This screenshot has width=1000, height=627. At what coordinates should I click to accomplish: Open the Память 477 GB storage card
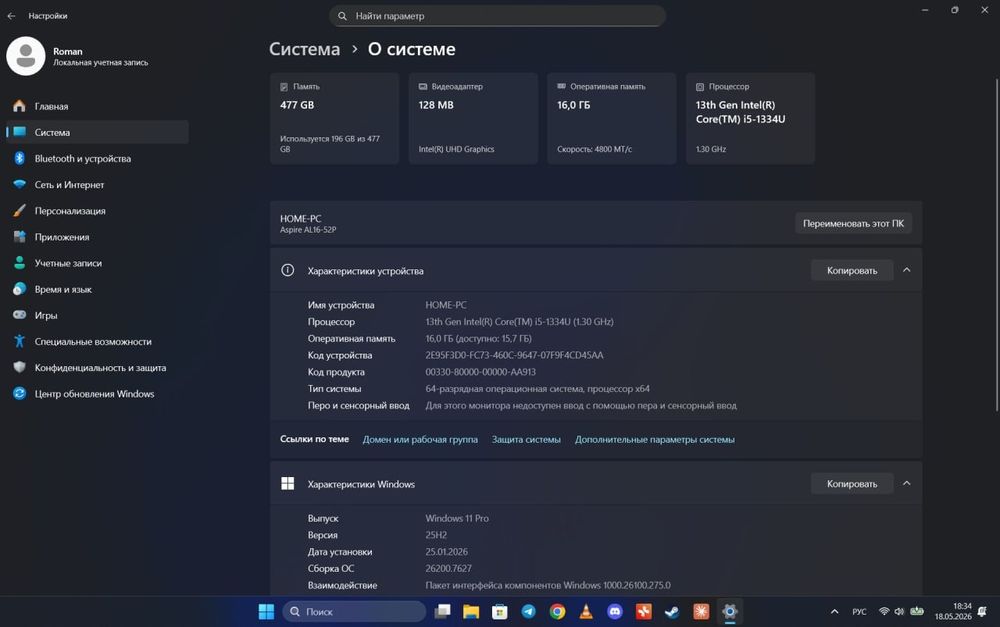click(x=334, y=119)
